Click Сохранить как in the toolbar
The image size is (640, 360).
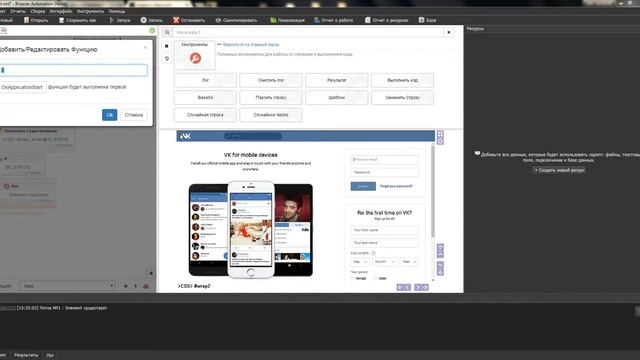78,20
